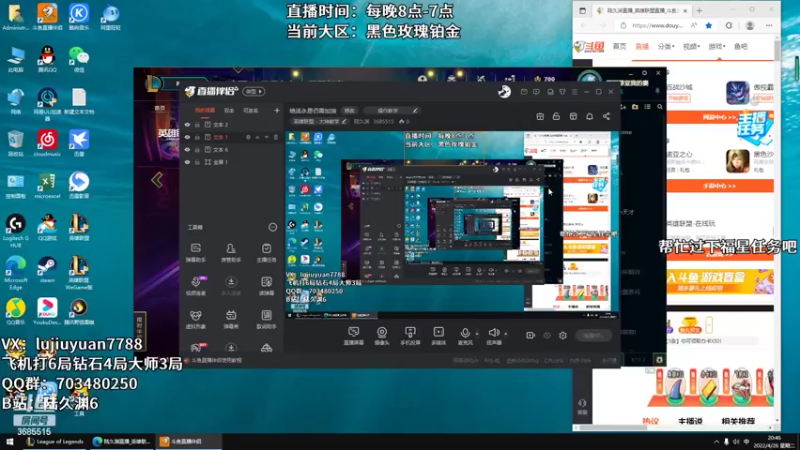This screenshot has width=800, height=450.
Task: Open 歌词助手 lyrics tool
Action: [266, 319]
